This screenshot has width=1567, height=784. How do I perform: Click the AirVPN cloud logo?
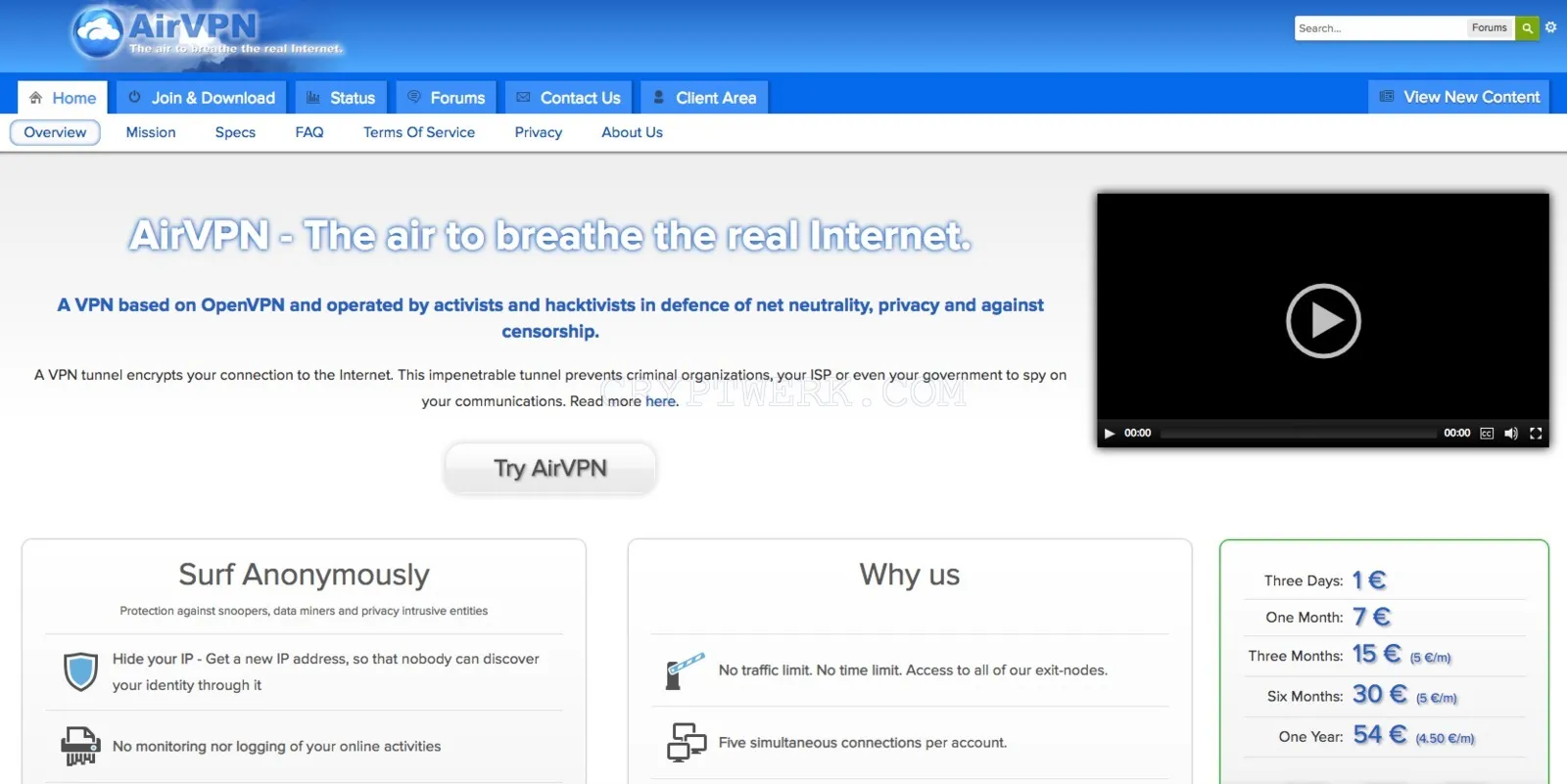coord(98,32)
